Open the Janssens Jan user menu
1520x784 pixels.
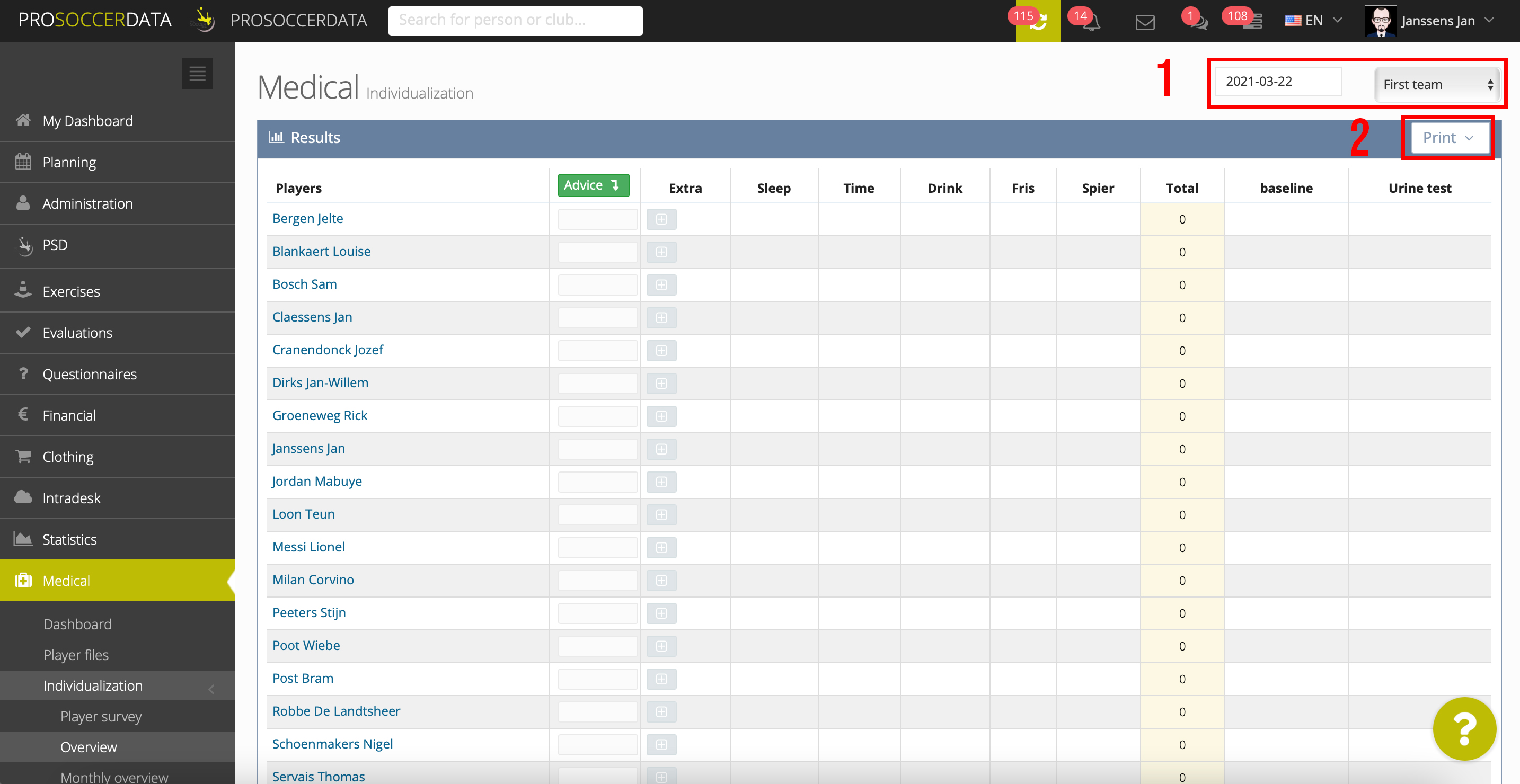pos(1430,21)
